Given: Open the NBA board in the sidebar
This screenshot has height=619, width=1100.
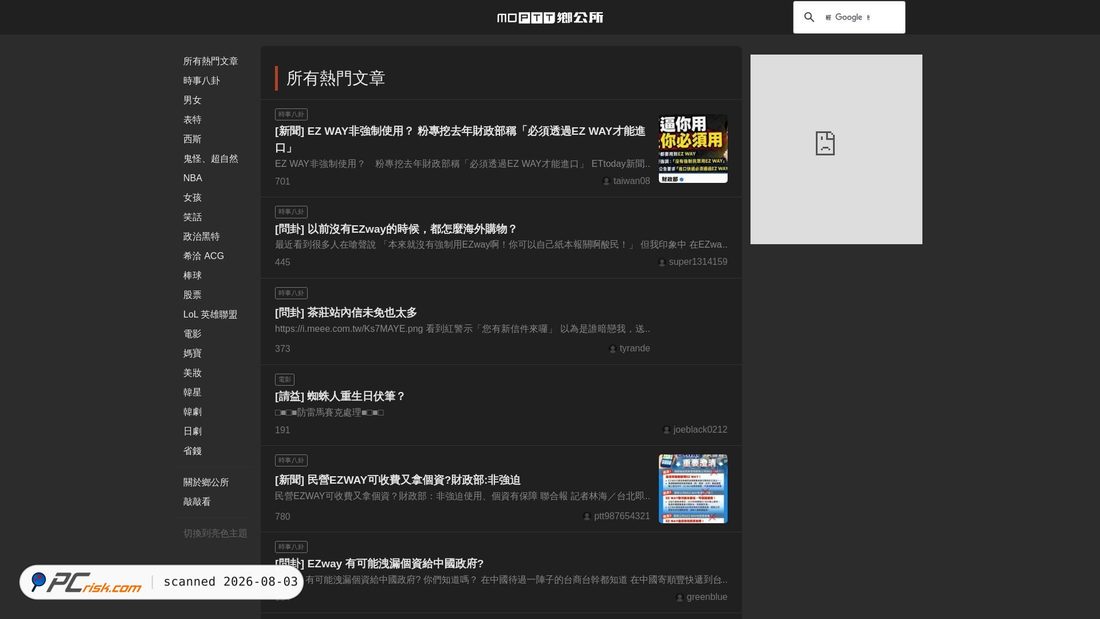Looking at the screenshot, I should (193, 178).
